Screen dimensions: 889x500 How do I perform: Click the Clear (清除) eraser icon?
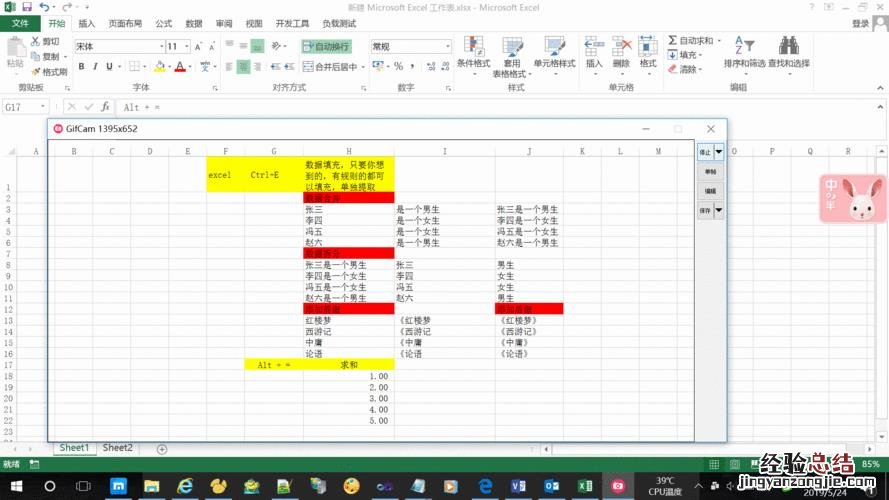[x=672, y=69]
